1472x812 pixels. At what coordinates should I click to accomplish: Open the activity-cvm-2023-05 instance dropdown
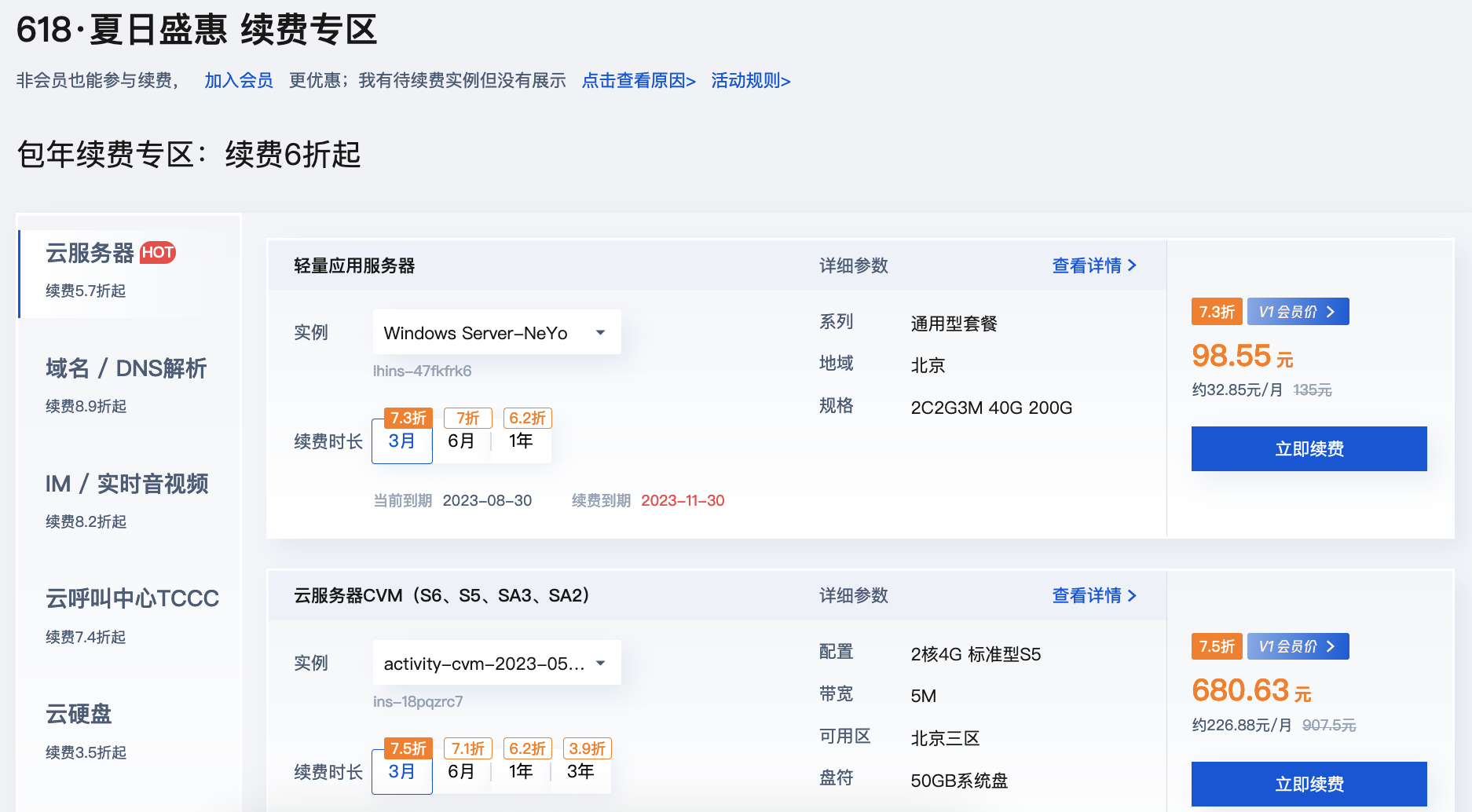coord(496,662)
